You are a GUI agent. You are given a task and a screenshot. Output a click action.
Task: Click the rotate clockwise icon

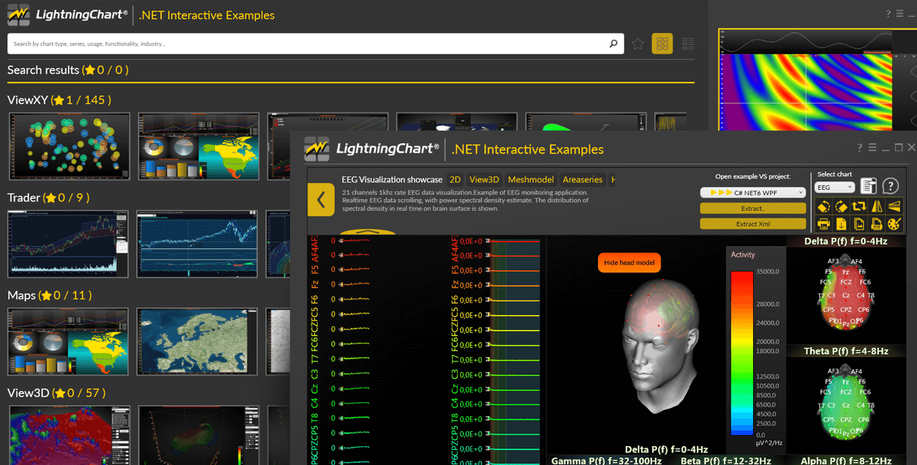(x=841, y=206)
